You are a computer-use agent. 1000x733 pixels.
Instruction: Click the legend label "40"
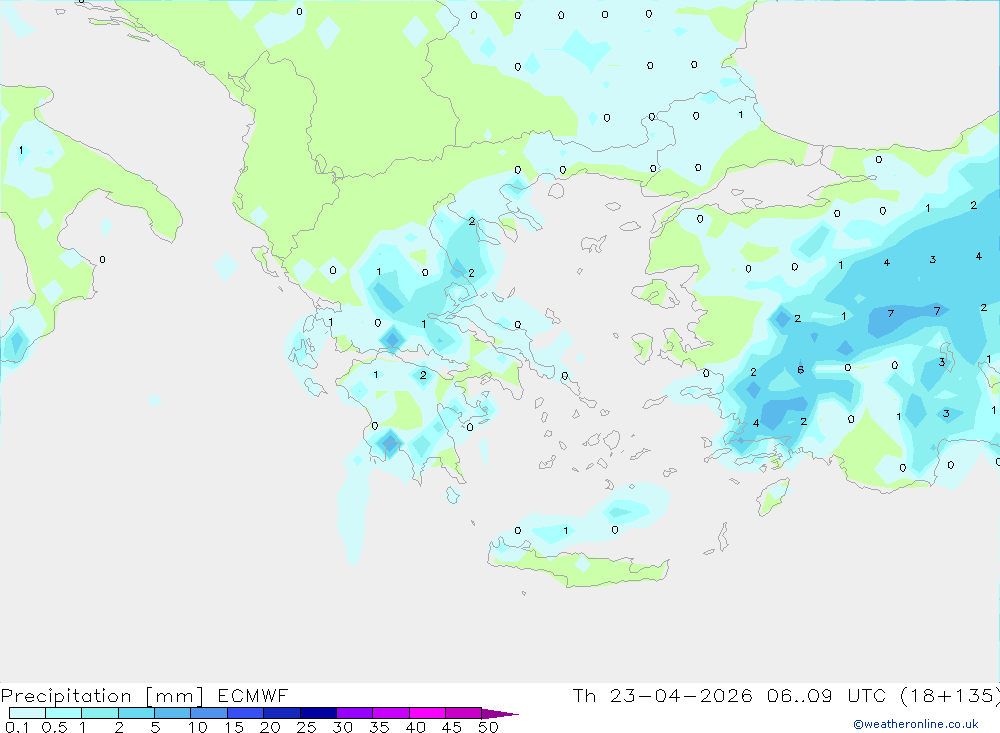(x=415, y=727)
